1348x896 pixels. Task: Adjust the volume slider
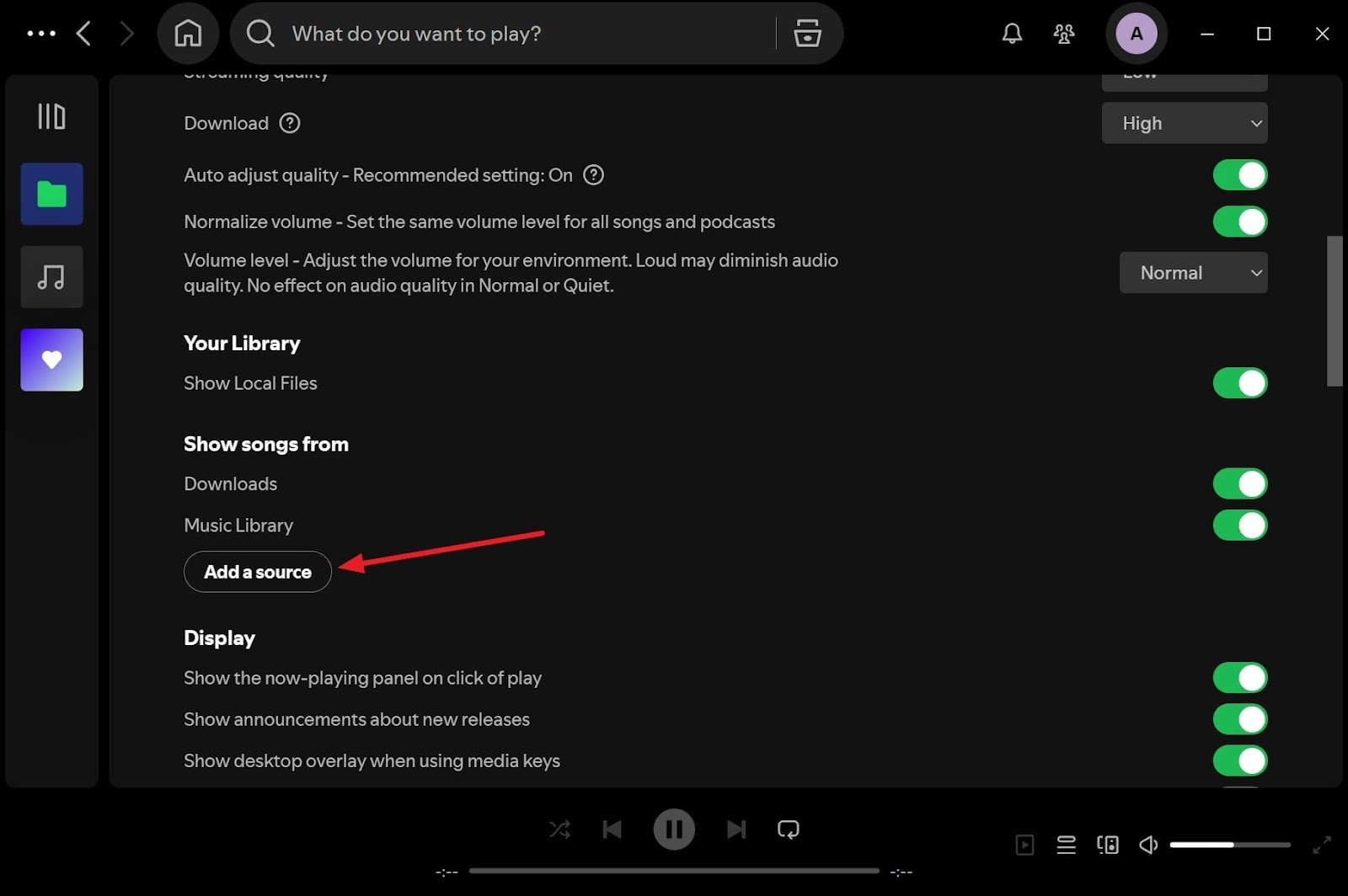1230,845
